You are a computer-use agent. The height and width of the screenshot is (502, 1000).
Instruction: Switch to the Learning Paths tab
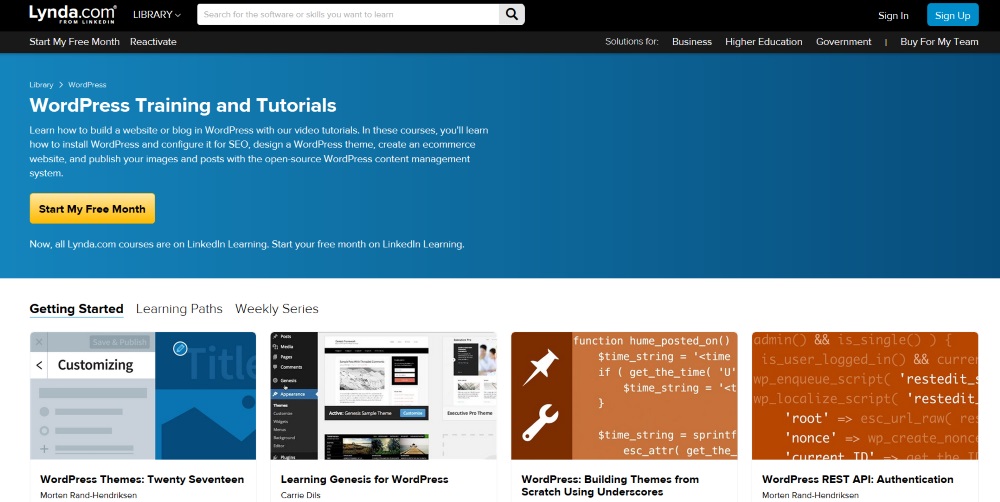coord(179,309)
